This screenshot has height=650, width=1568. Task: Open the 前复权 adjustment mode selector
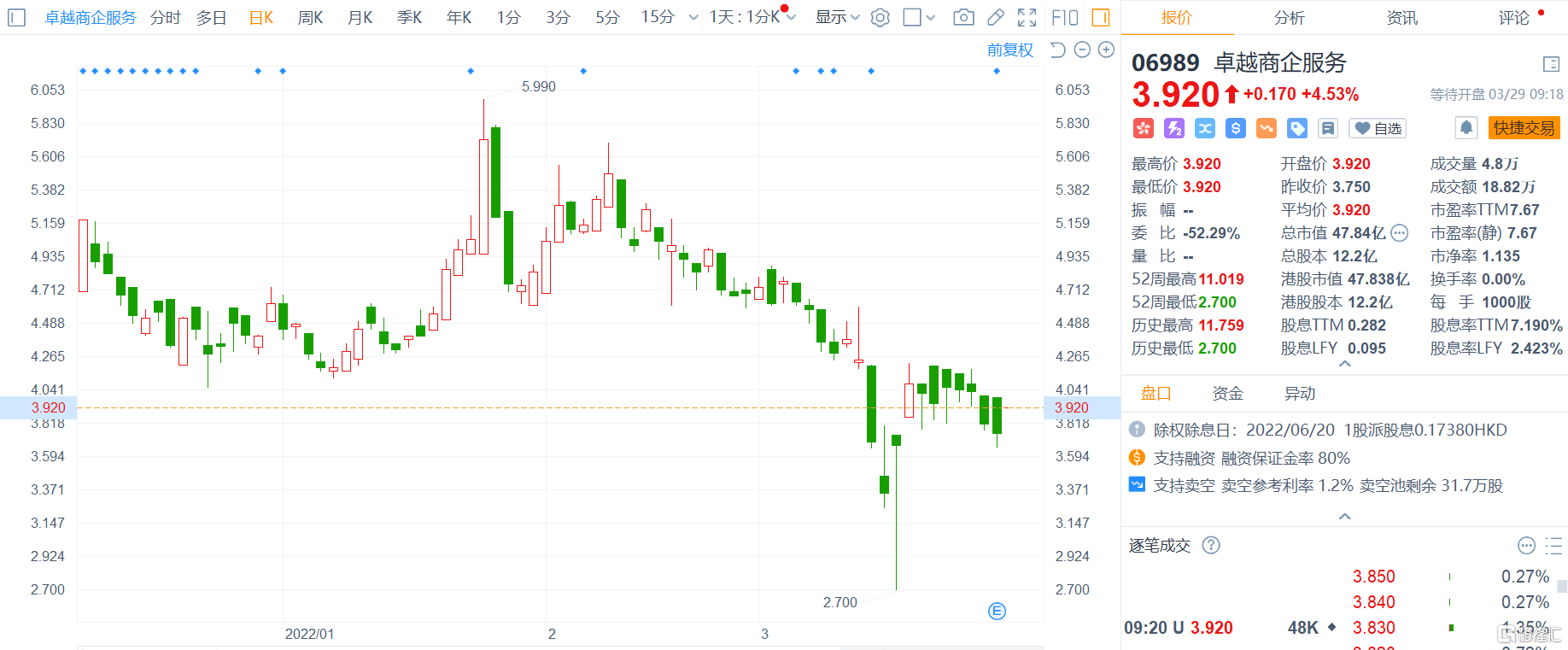(1010, 50)
